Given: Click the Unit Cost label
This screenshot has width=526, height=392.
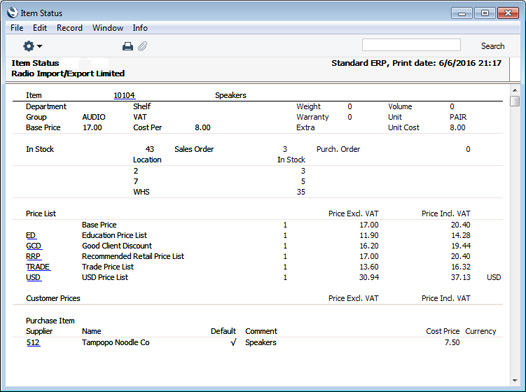Looking at the screenshot, I should pos(404,127).
